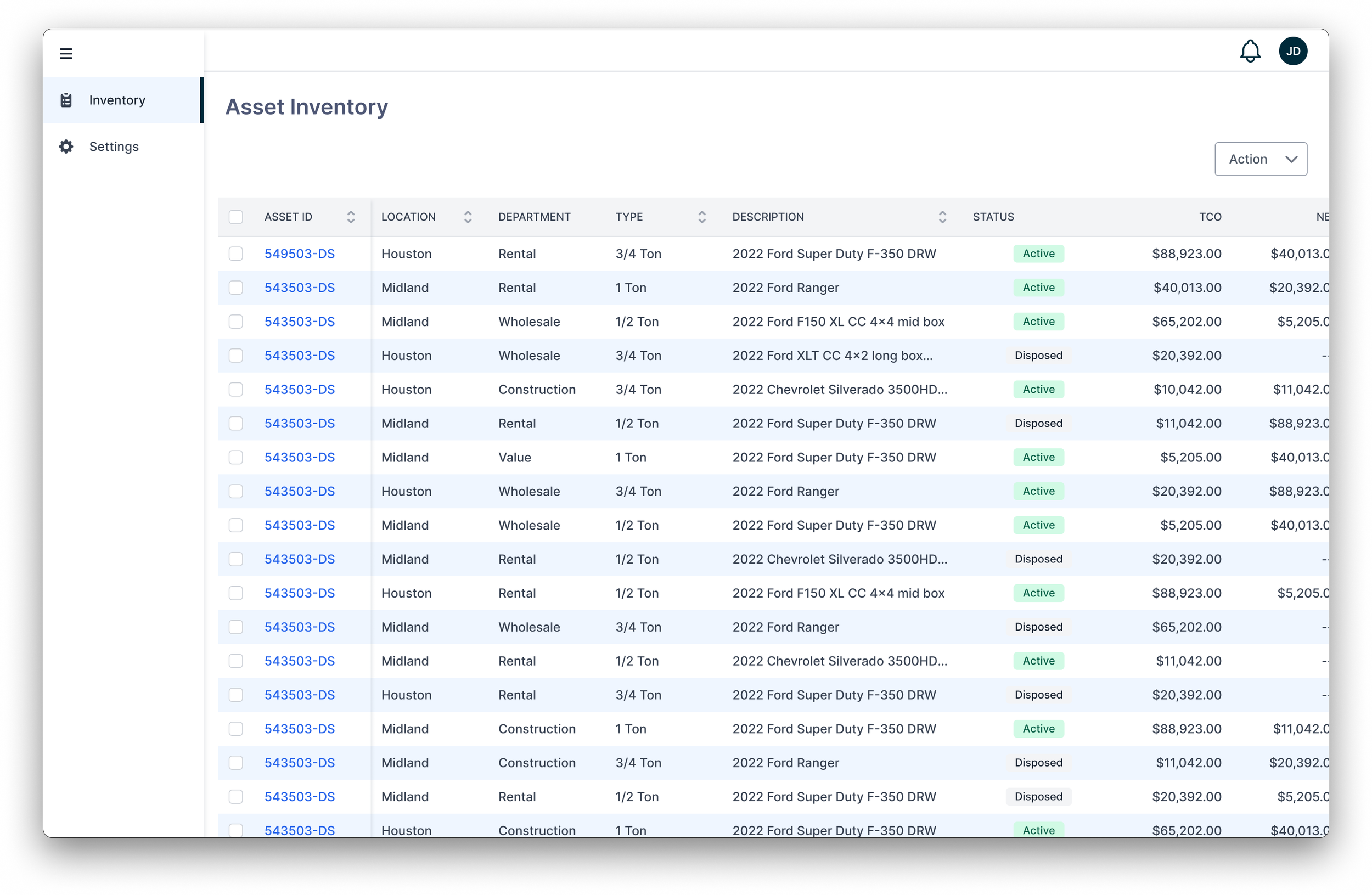This screenshot has height=895, width=1372.
Task: Click the Settings gear icon
Action: coord(66,147)
